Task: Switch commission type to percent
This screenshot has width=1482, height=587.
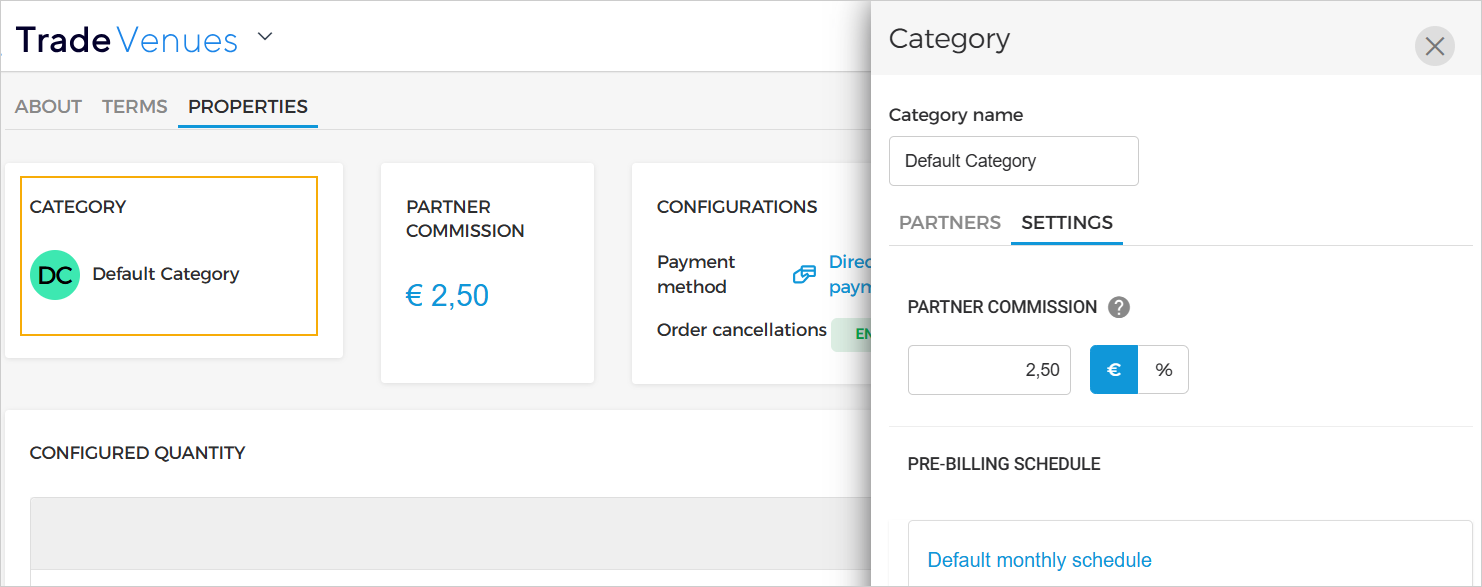Action: coord(1163,370)
